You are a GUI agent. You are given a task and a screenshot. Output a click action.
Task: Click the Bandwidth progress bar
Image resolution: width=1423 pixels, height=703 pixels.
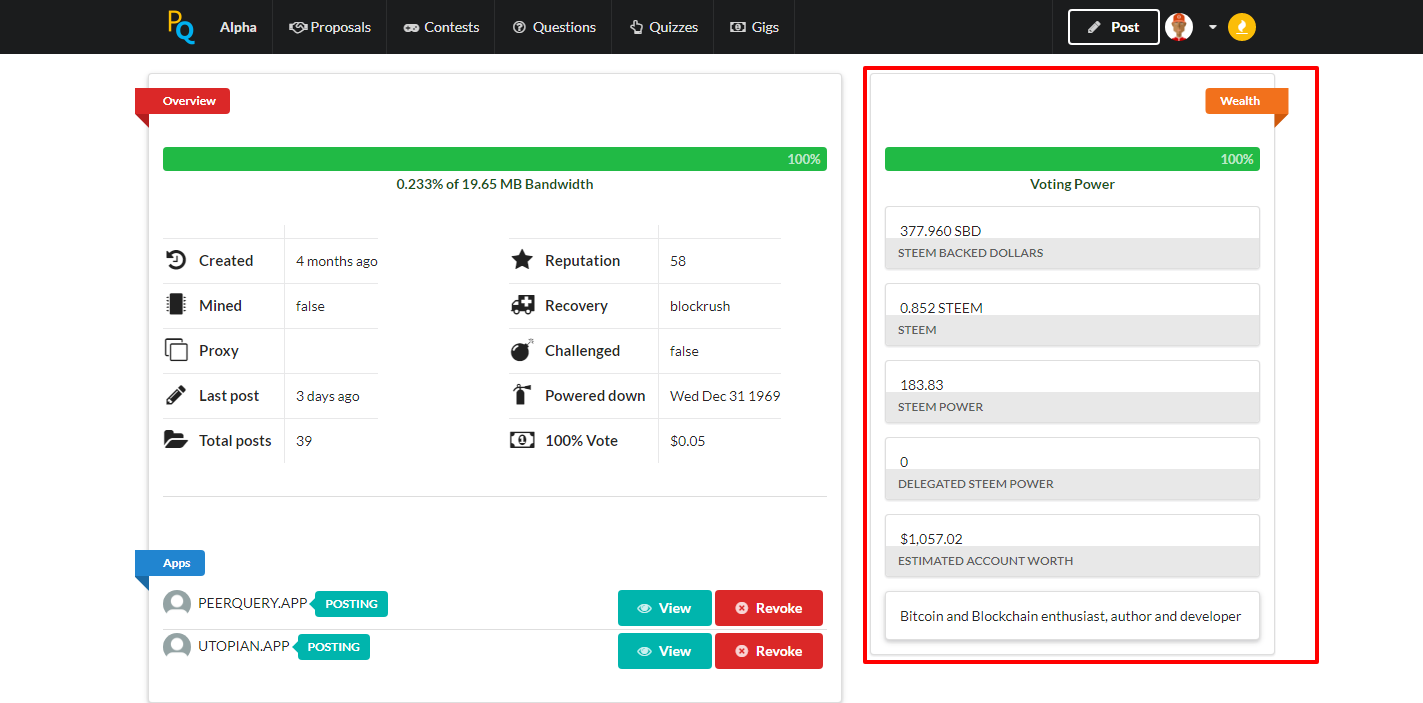point(495,159)
